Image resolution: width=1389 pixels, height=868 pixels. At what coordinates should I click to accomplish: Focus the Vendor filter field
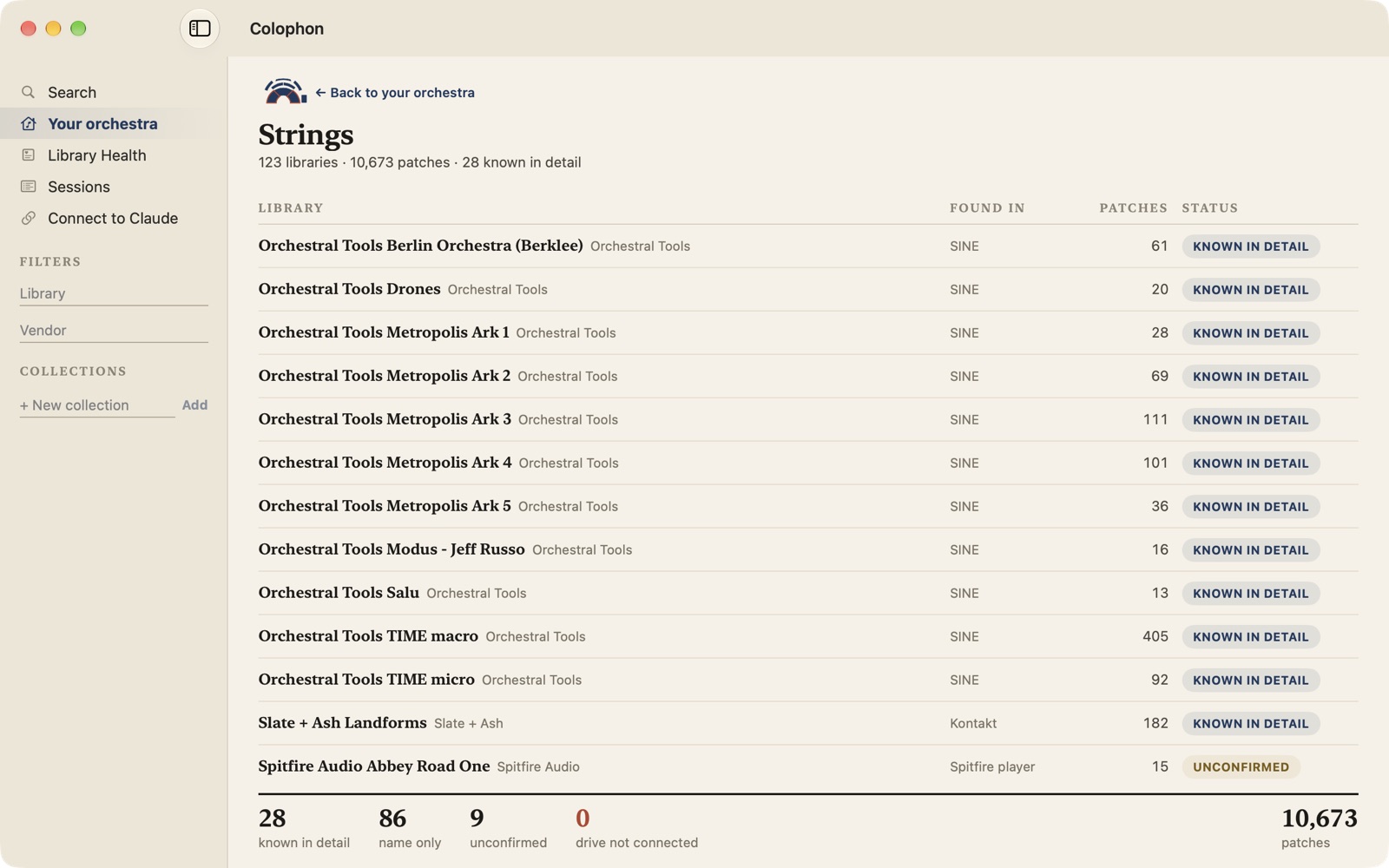coord(114,330)
